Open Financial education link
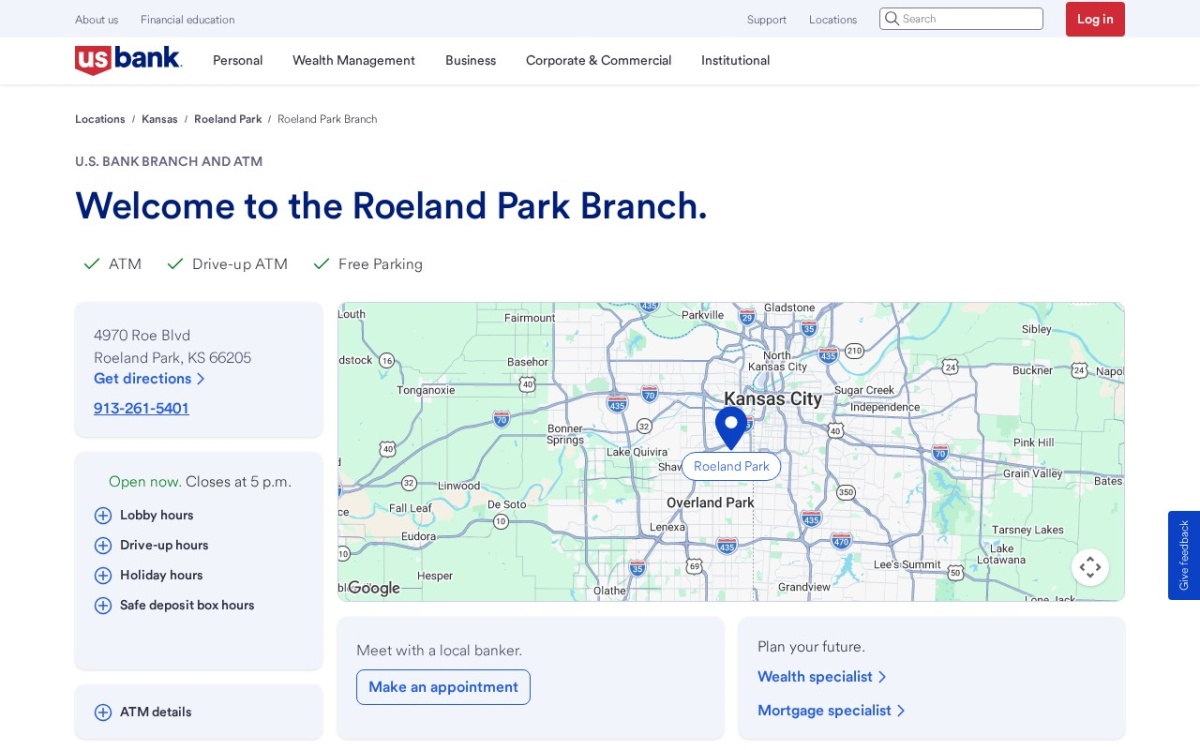This screenshot has height=750, width=1200. click(x=188, y=19)
